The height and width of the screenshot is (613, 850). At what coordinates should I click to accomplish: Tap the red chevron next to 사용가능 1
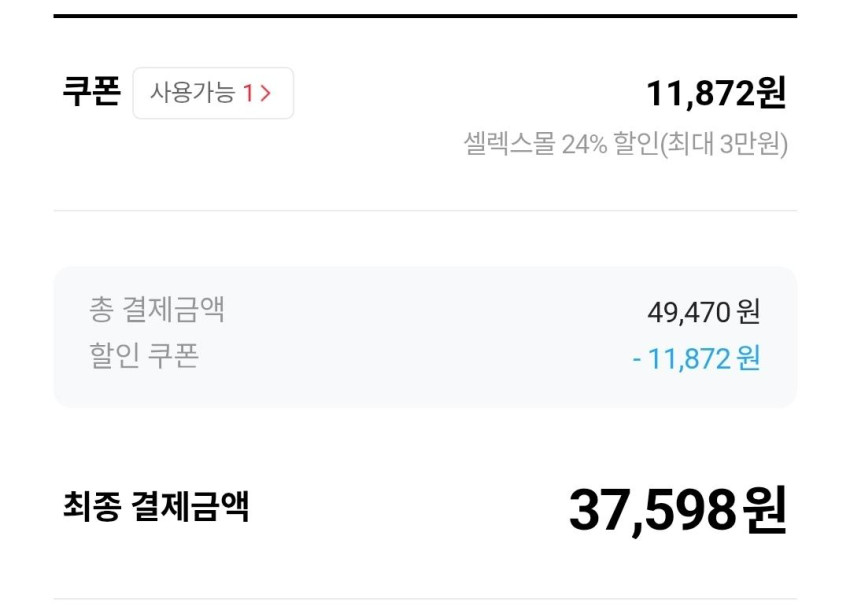[265, 94]
